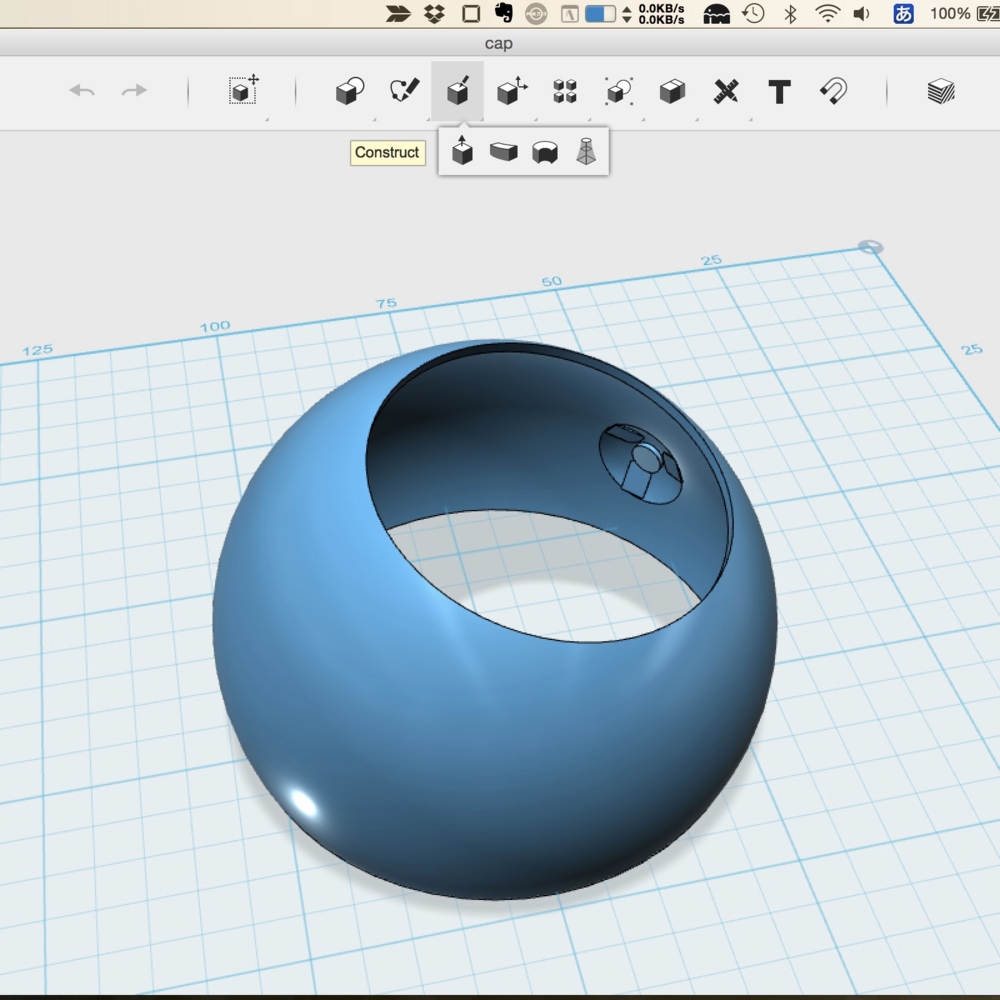Viewport: 1000px width, 1000px height.
Task: Open the volume speaker menu bar icon
Action: tap(862, 13)
